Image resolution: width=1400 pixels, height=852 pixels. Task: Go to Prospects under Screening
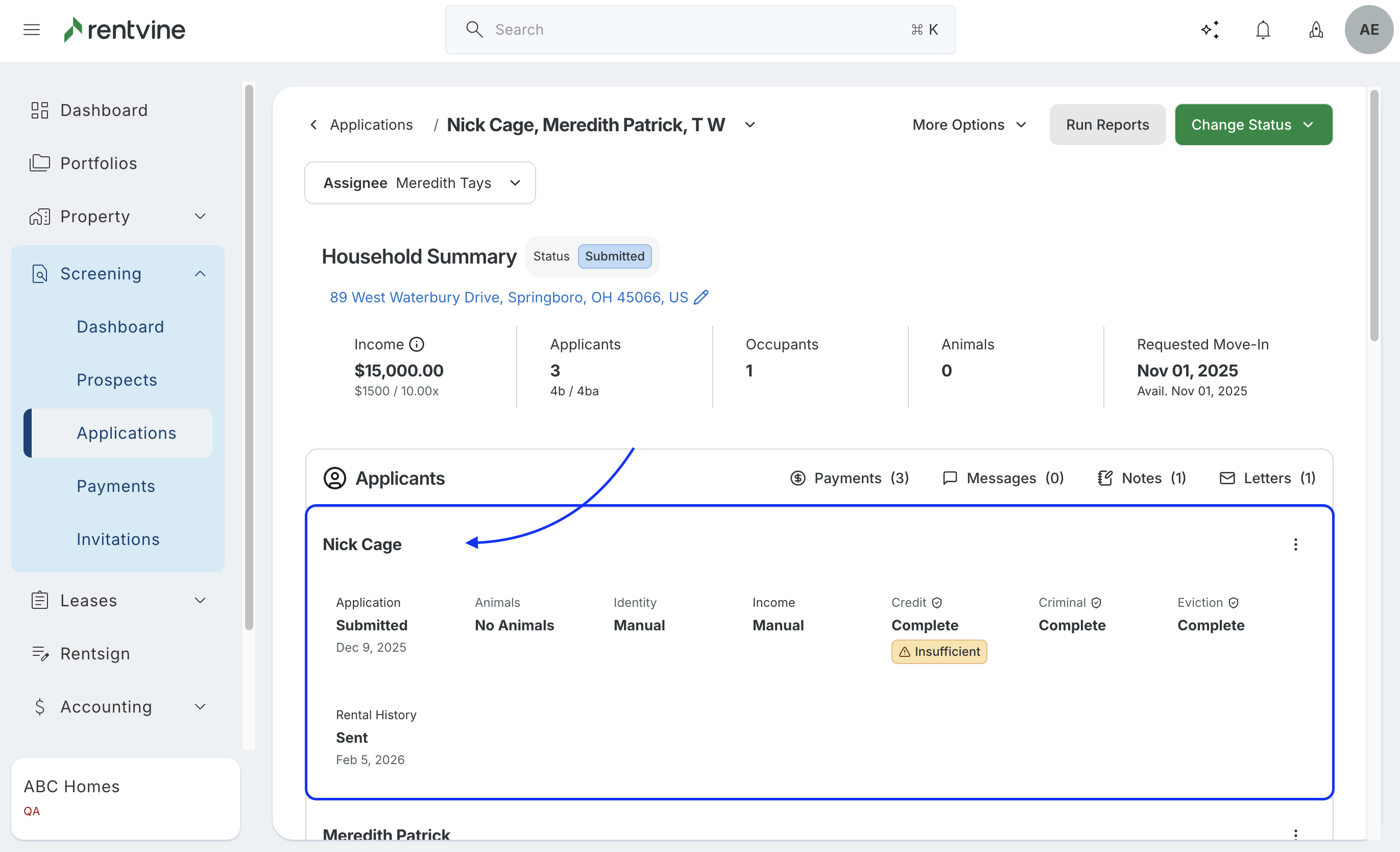pos(117,380)
